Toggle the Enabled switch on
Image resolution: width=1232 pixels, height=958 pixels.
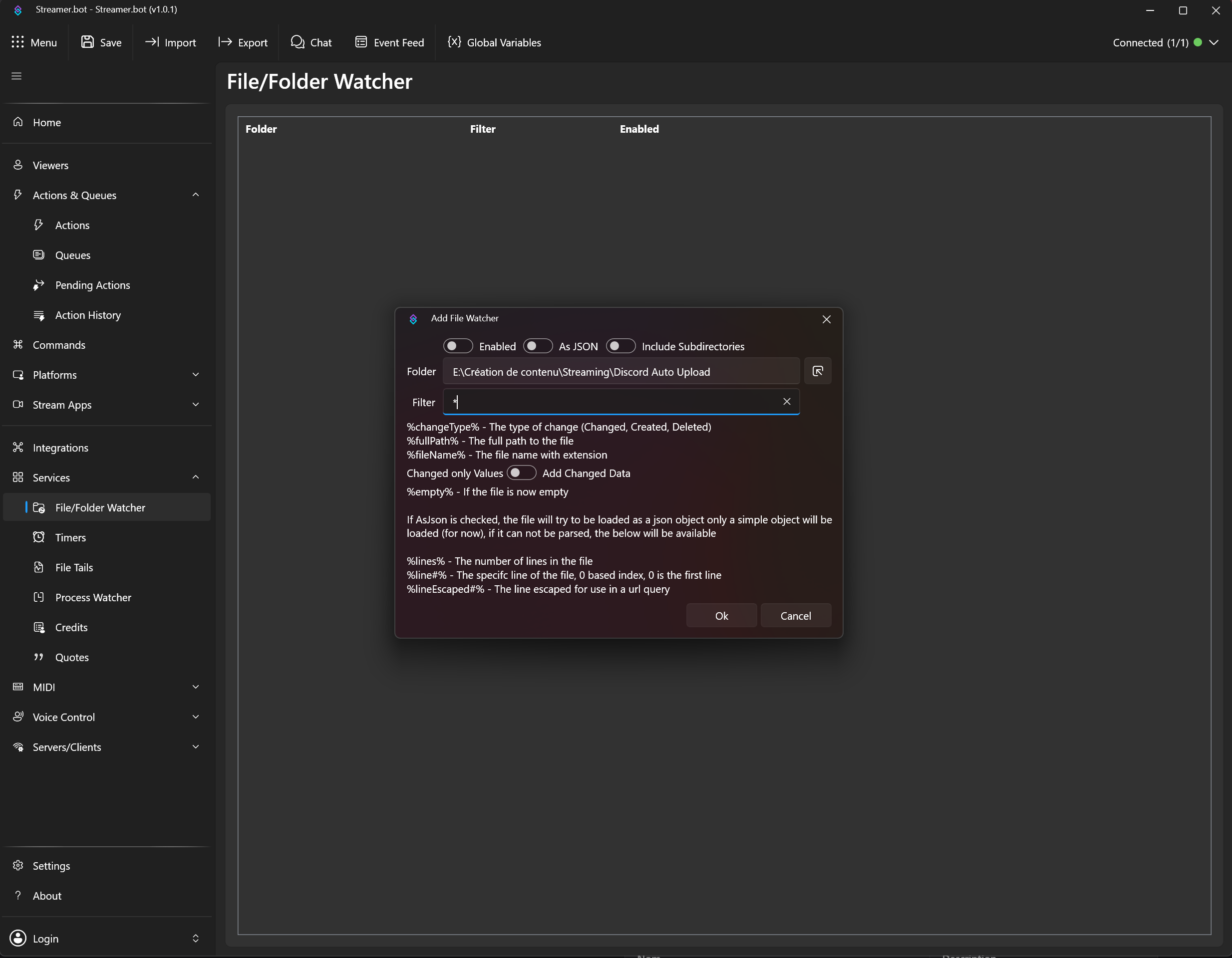click(457, 346)
